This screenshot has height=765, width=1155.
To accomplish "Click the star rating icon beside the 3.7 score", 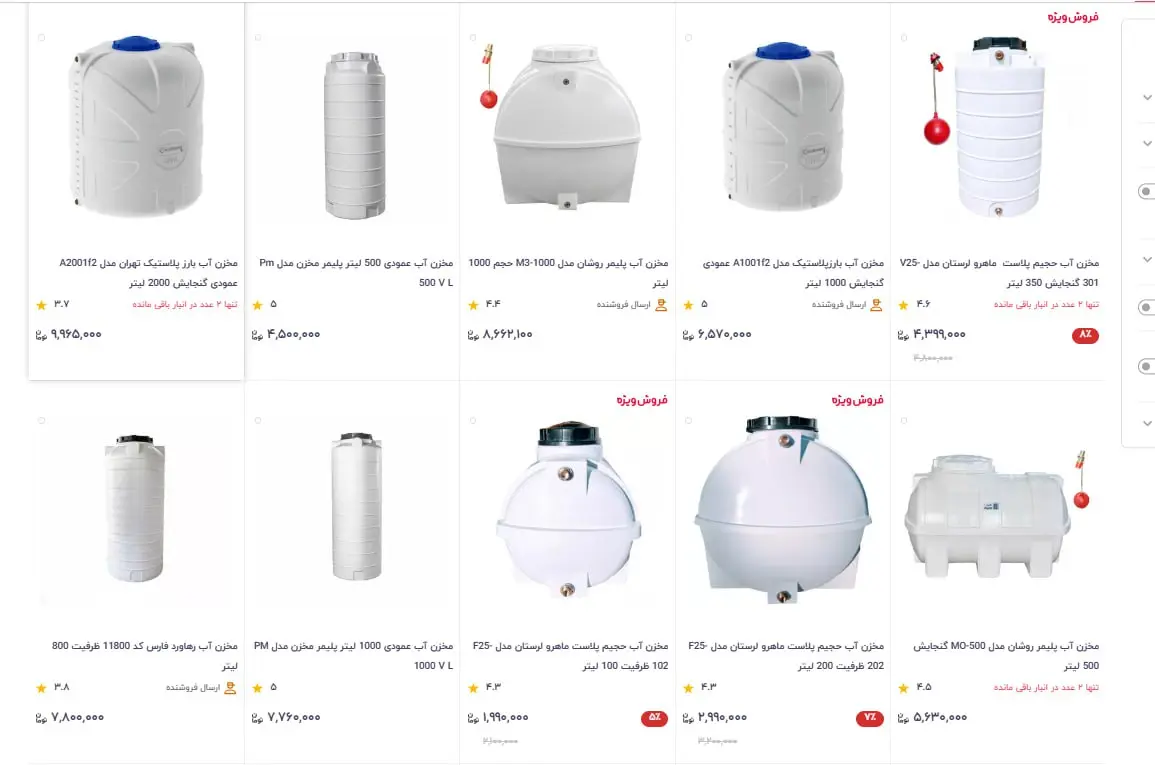I will pos(41,305).
